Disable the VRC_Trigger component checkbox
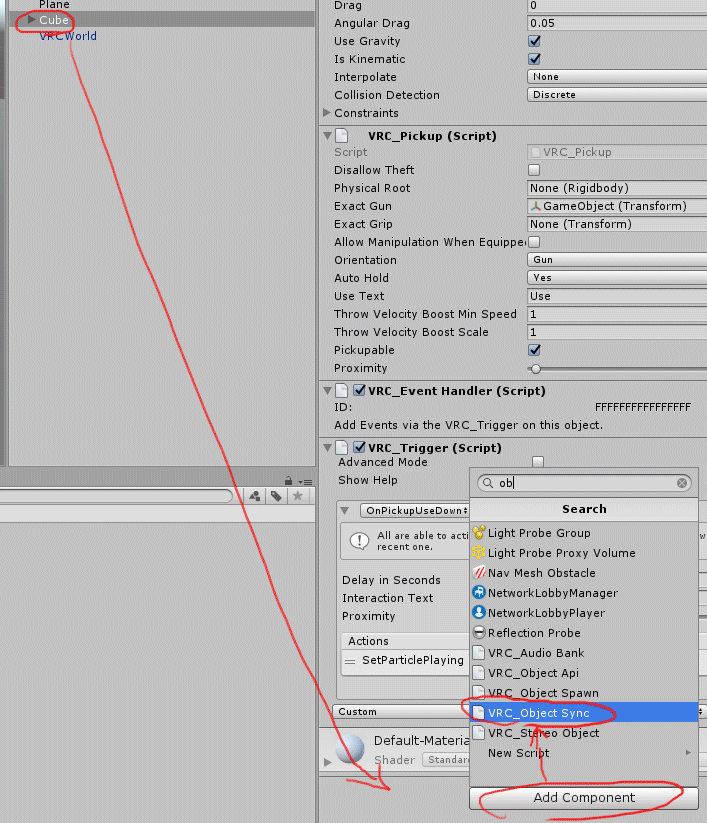The height and width of the screenshot is (823, 707). click(x=360, y=448)
